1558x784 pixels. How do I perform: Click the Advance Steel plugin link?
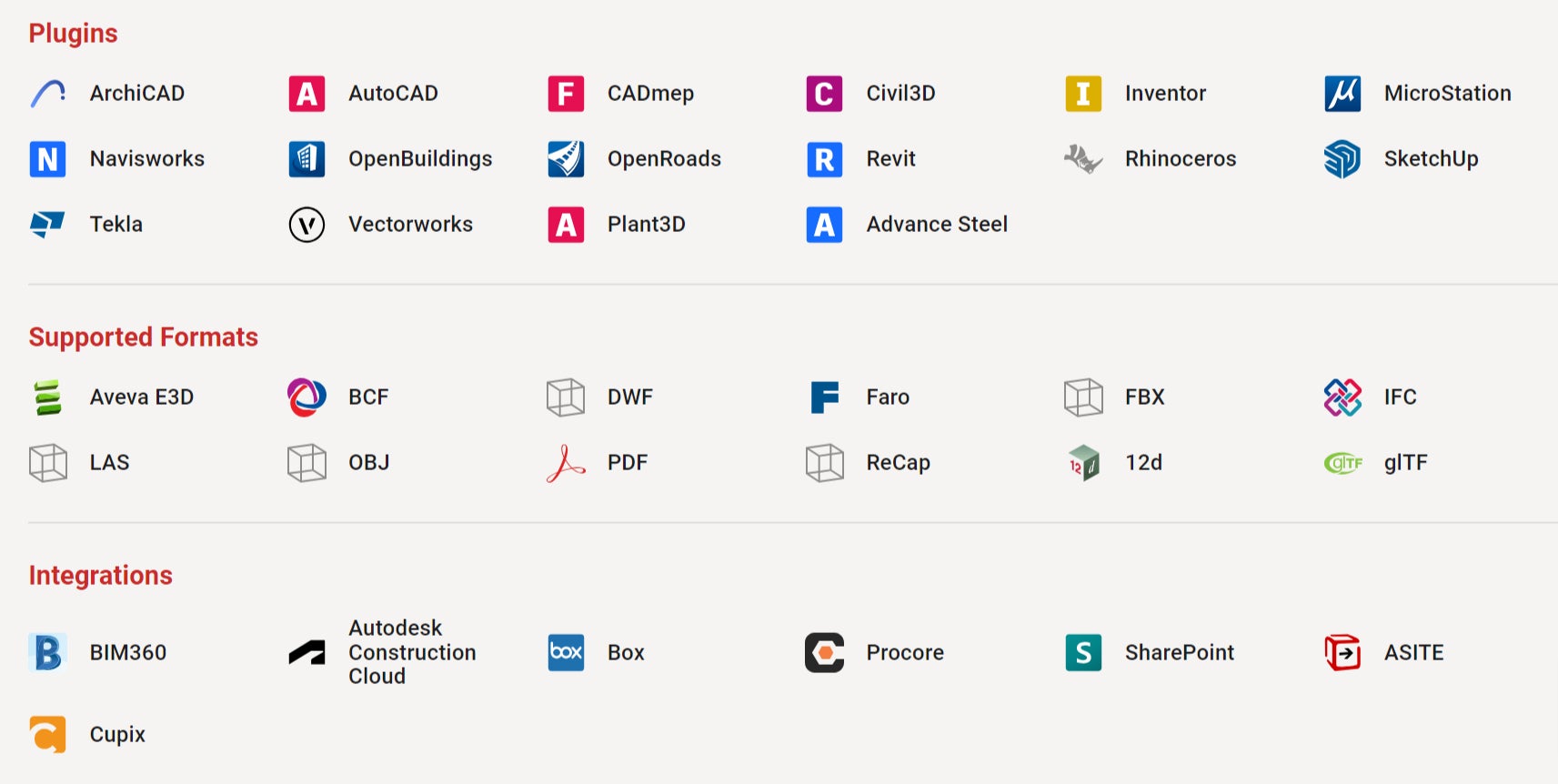coord(937,225)
